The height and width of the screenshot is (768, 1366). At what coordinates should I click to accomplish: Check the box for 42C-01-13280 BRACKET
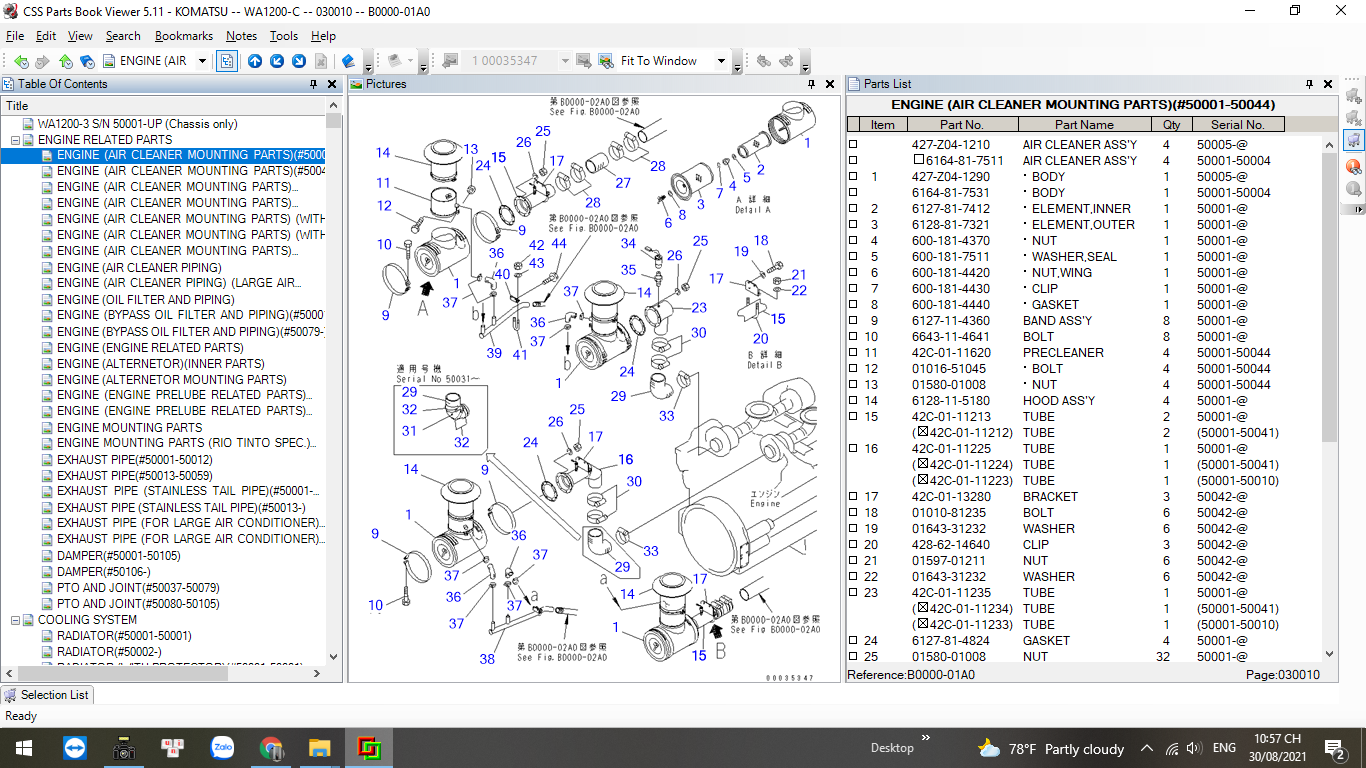pos(853,497)
